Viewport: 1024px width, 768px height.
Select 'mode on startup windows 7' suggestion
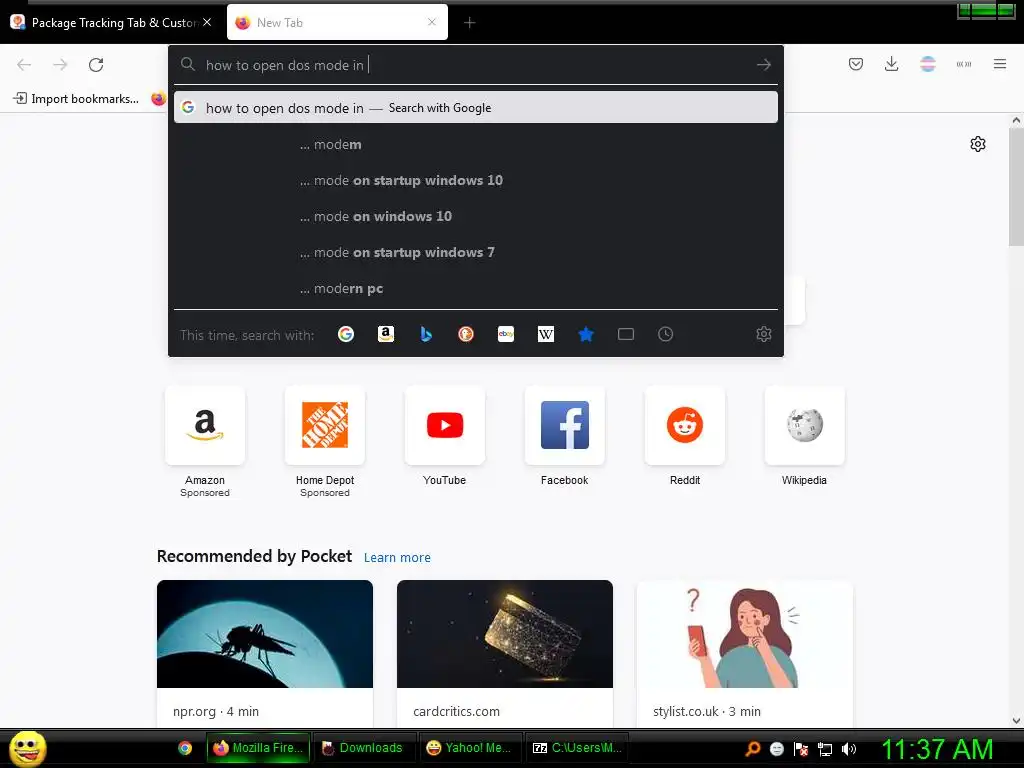[x=475, y=252]
